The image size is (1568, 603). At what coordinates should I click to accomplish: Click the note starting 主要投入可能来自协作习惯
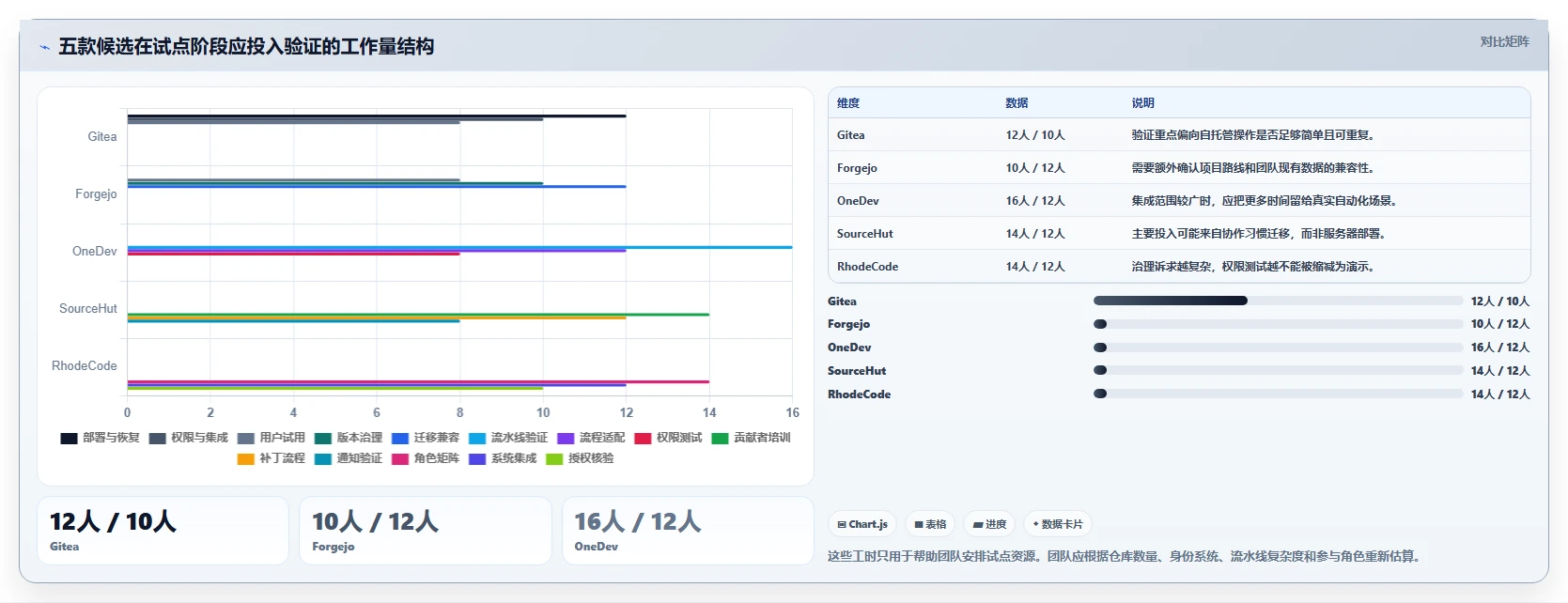pyautogui.click(x=1261, y=234)
